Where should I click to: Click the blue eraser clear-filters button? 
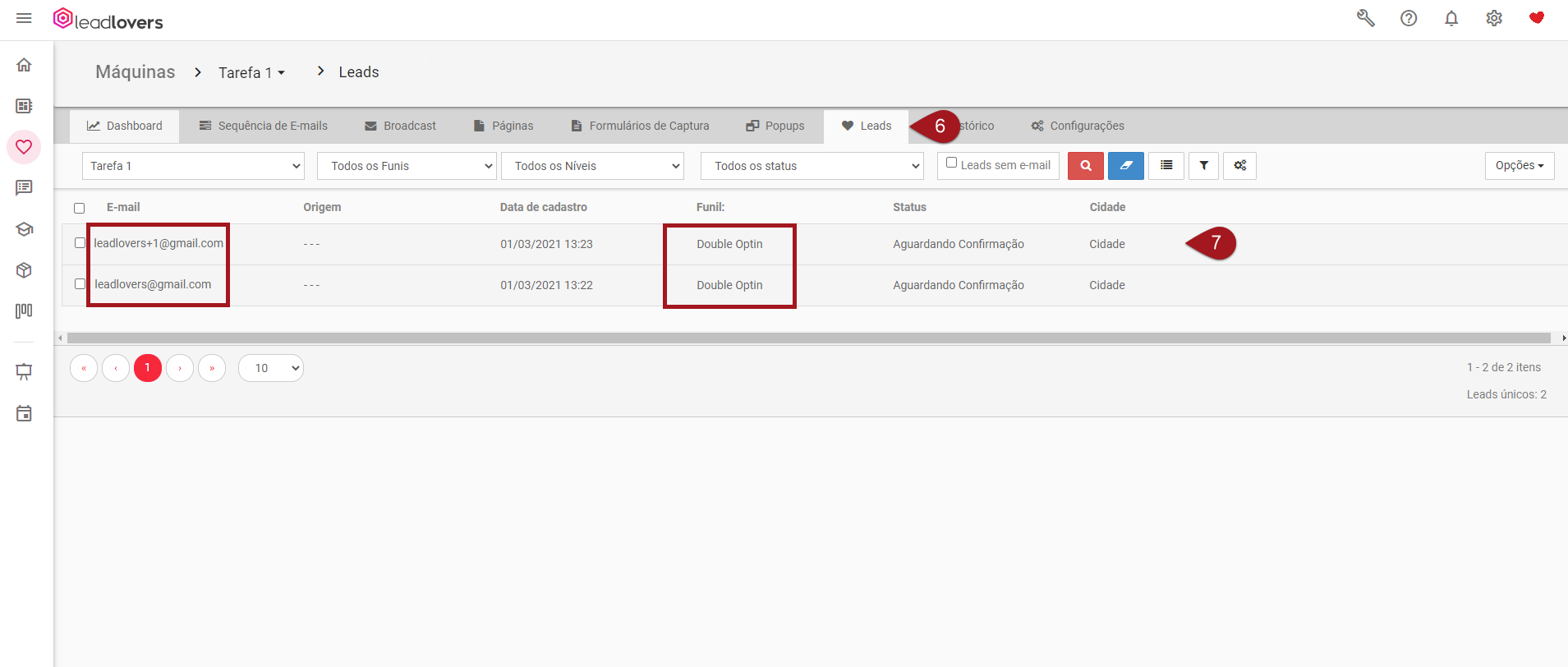click(x=1125, y=166)
